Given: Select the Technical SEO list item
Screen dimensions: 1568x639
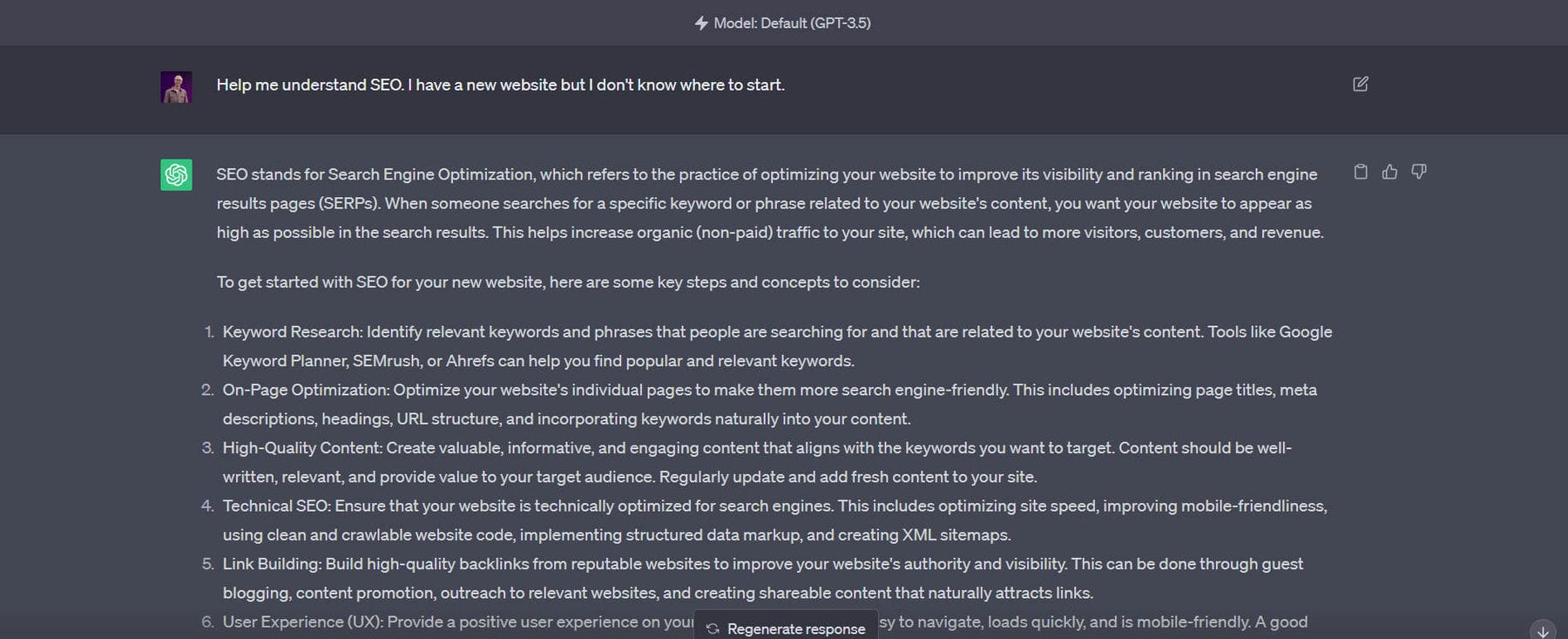Looking at the screenshot, I should pyautogui.click(x=774, y=520).
